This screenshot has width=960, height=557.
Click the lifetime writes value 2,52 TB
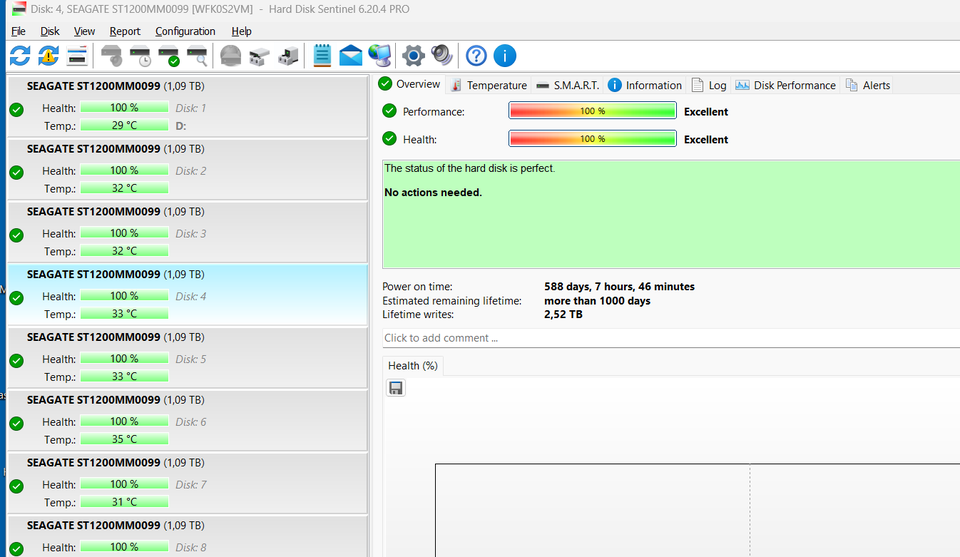pyautogui.click(x=563, y=315)
